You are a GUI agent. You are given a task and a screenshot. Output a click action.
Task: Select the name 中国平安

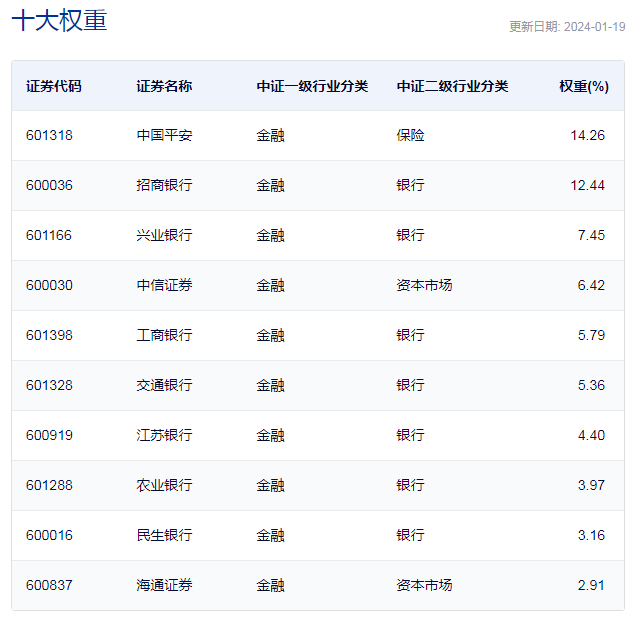point(164,135)
